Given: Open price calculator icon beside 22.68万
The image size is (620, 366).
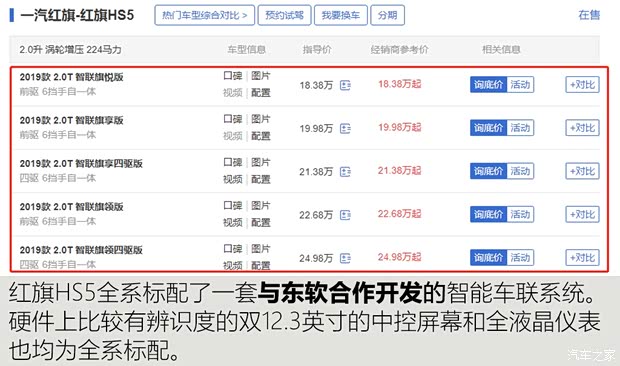Looking at the screenshot, I should [345, 215].
